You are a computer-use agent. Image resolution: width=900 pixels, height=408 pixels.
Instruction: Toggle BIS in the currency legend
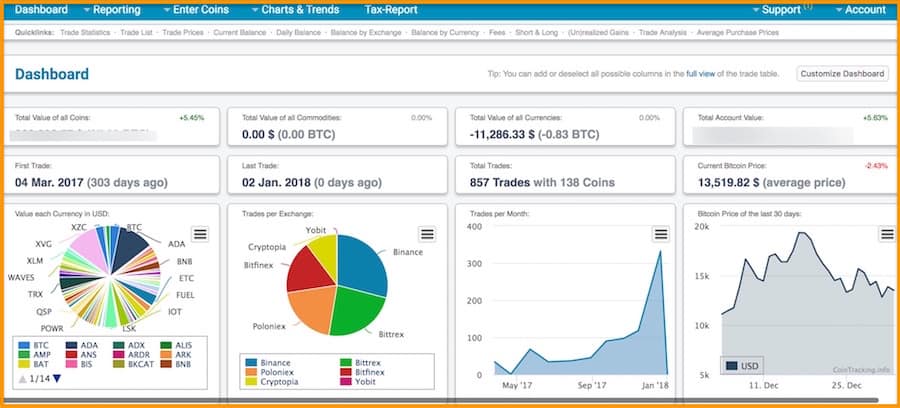pyautogui.click(x=80, y=364)
